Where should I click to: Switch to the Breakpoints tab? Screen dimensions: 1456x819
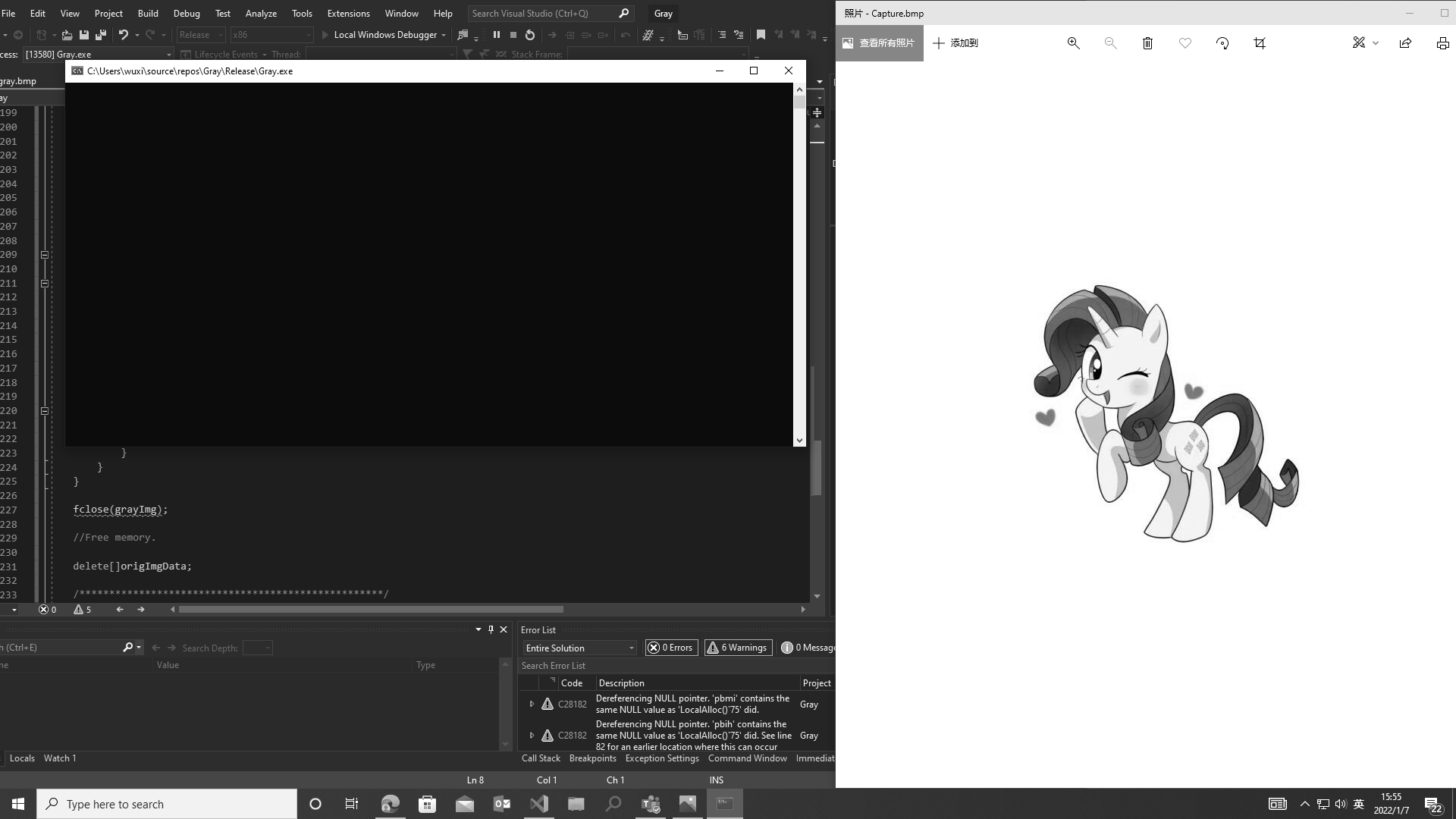(x=593, y=758)
